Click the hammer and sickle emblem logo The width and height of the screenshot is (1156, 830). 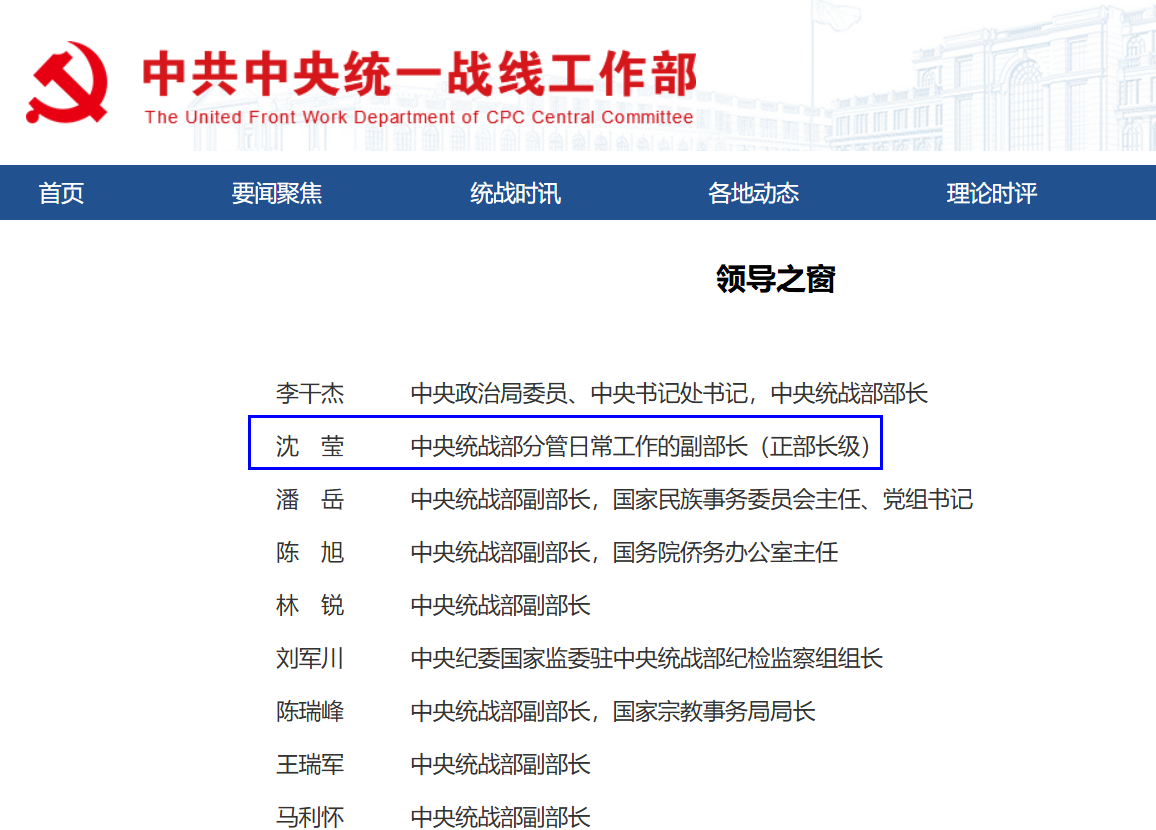(67, 83)
